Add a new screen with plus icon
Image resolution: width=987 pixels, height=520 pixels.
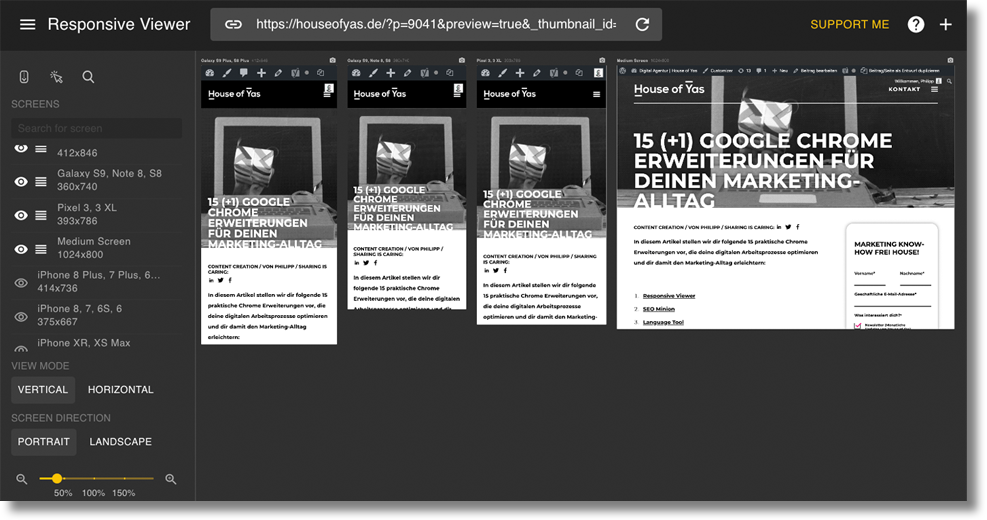click(x=945, y=25)
